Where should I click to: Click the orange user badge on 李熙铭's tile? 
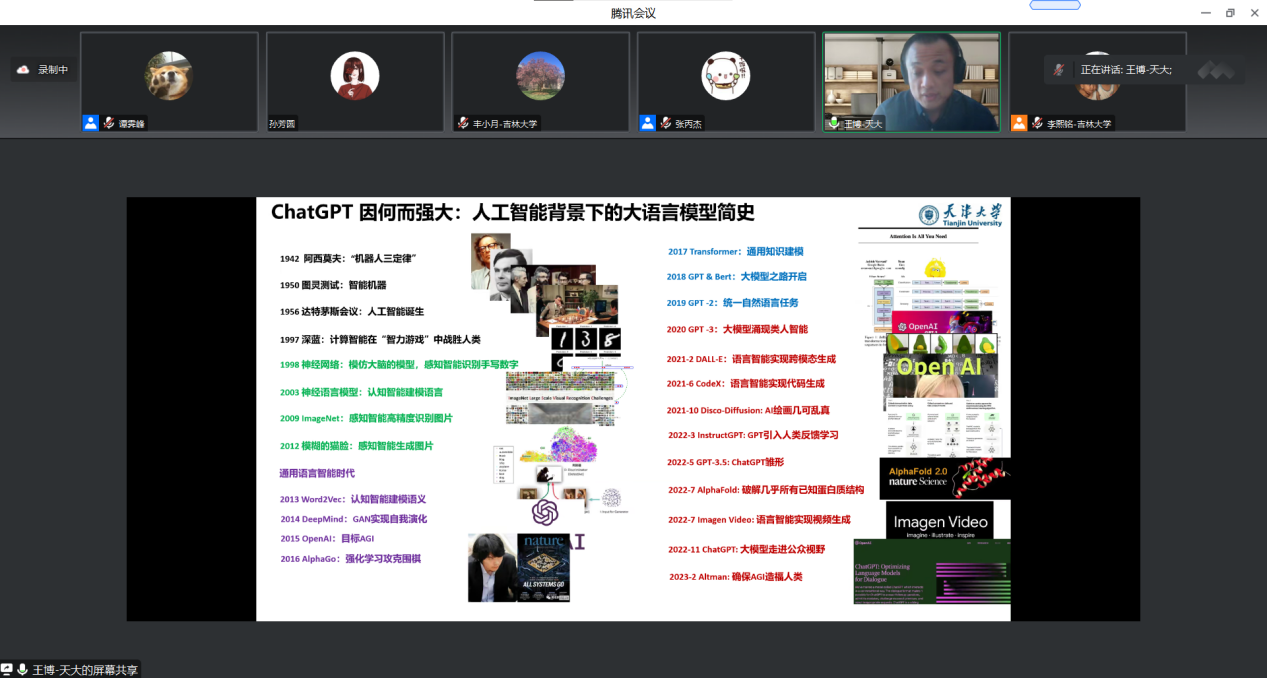coord(1019,123)
